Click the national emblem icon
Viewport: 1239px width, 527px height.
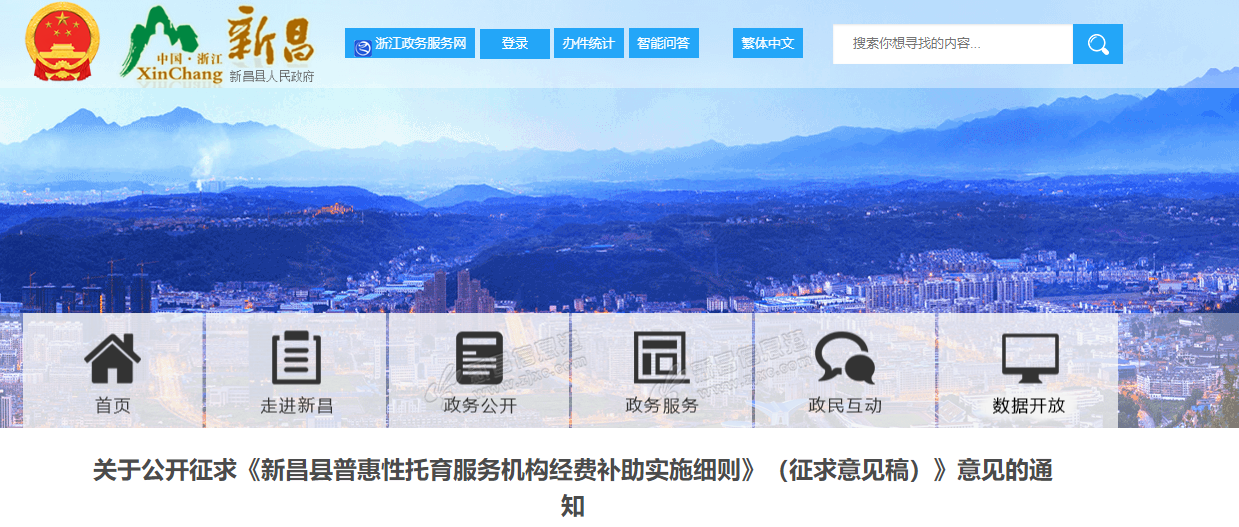pyautogui.click(x=62, y=43)
